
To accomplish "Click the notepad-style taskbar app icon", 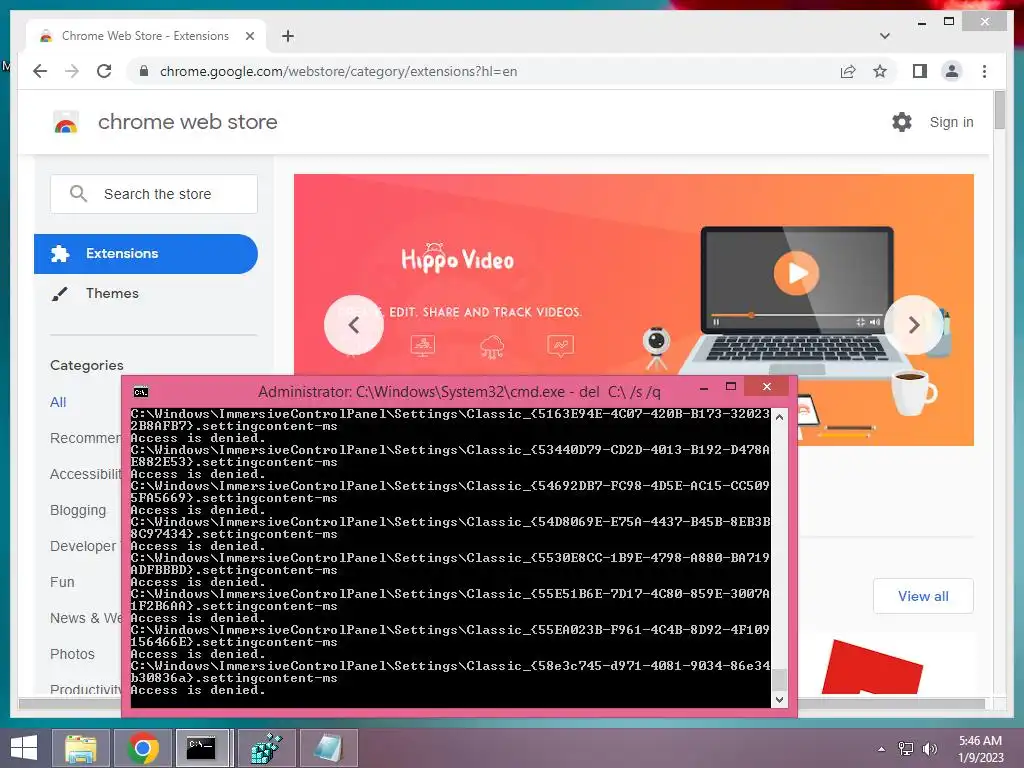I will [328, 748].
